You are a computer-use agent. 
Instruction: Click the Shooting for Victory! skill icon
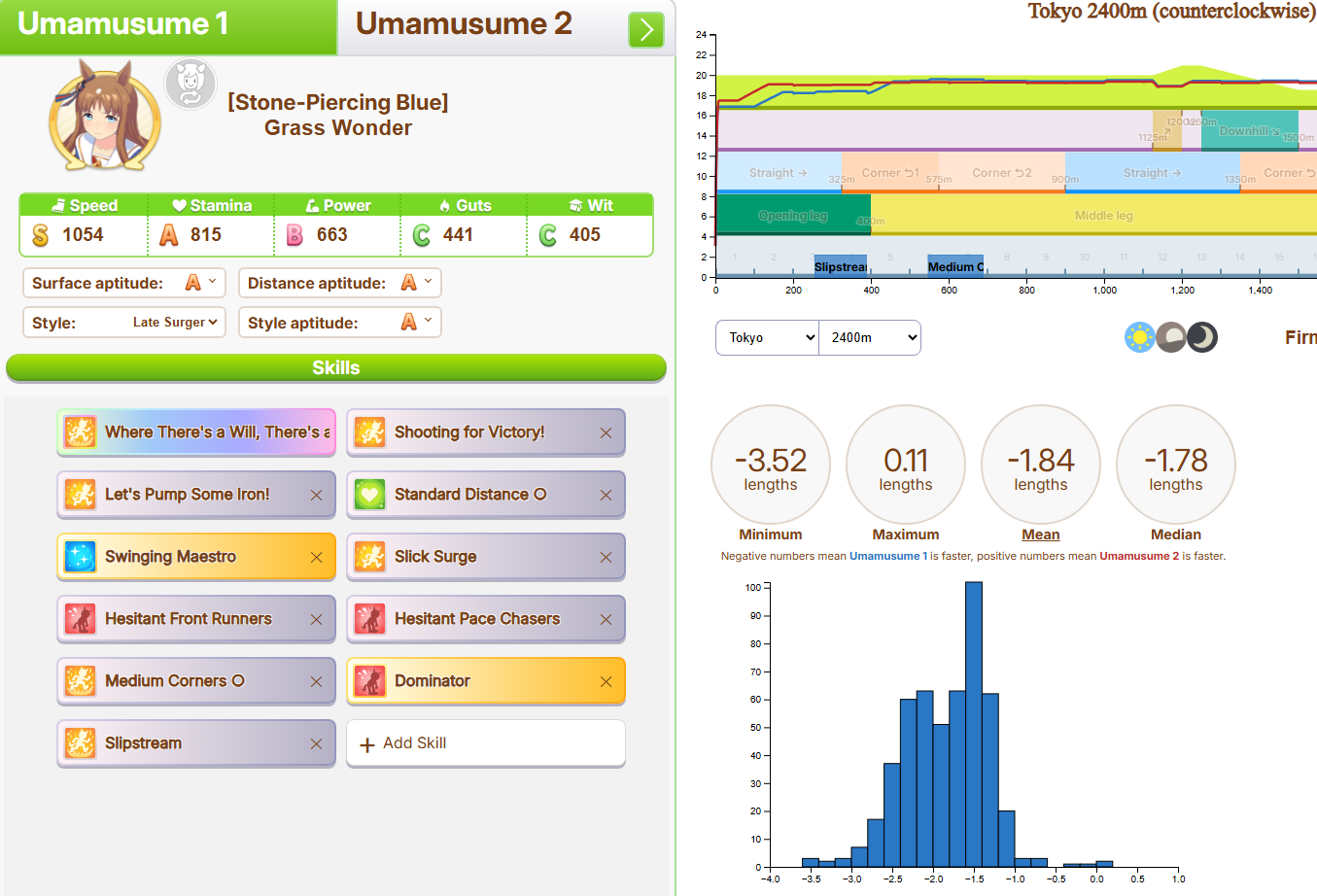[369, 432]
